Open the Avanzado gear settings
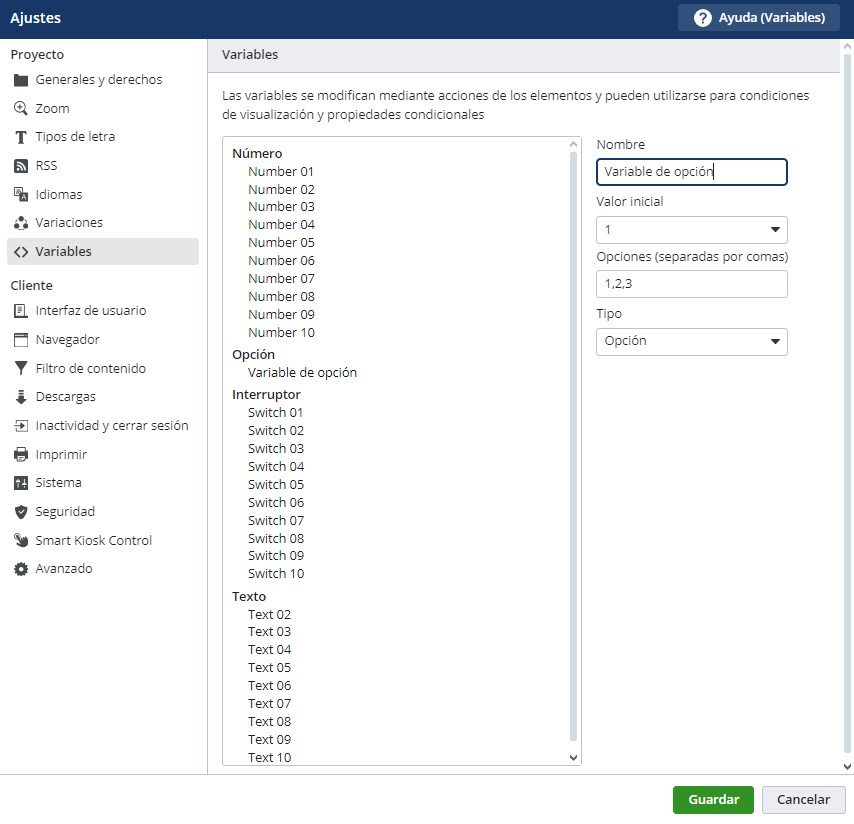854x824 pixels. point(21,569)
